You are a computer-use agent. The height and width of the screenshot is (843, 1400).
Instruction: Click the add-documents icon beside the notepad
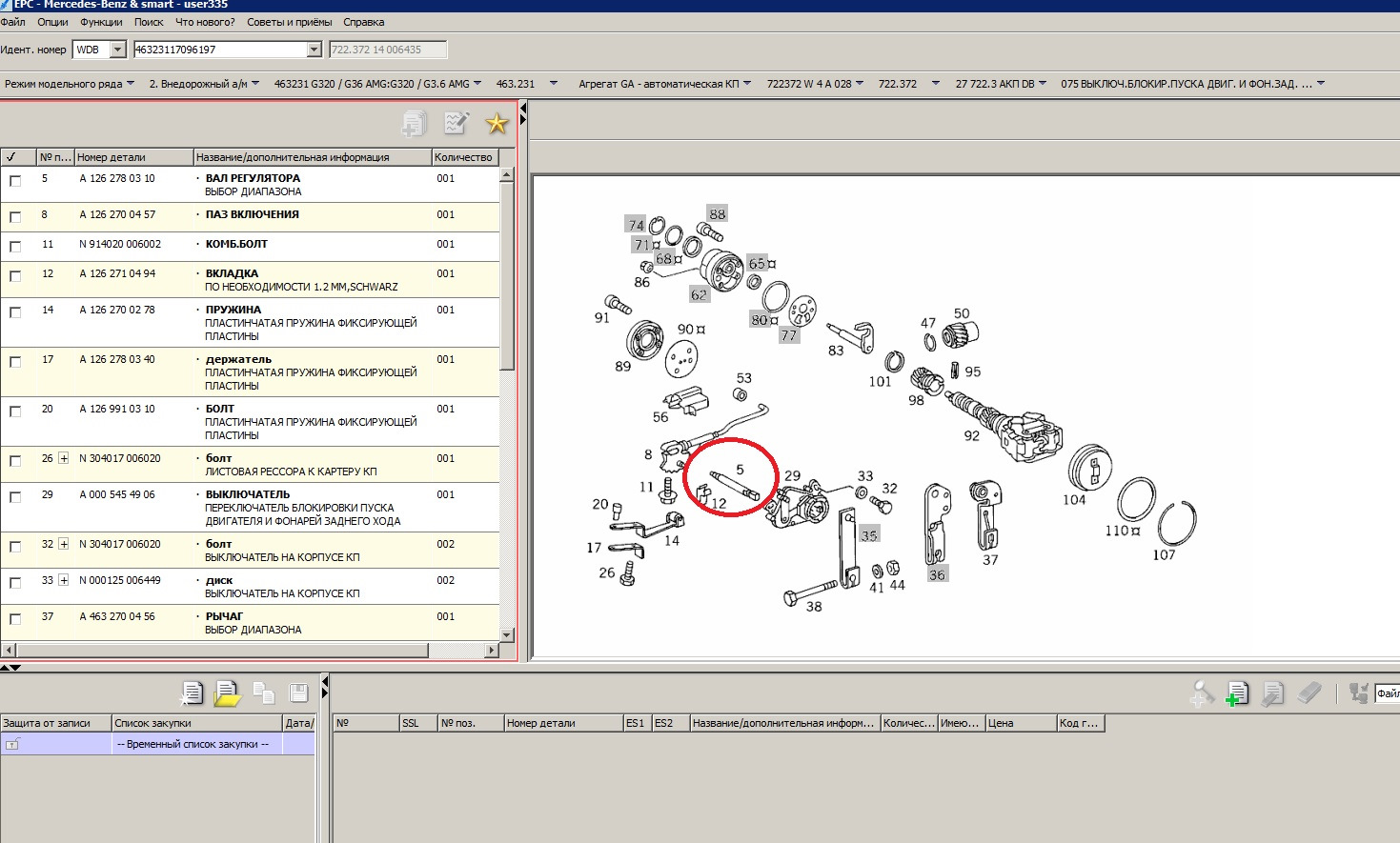[x=415, y=123]
